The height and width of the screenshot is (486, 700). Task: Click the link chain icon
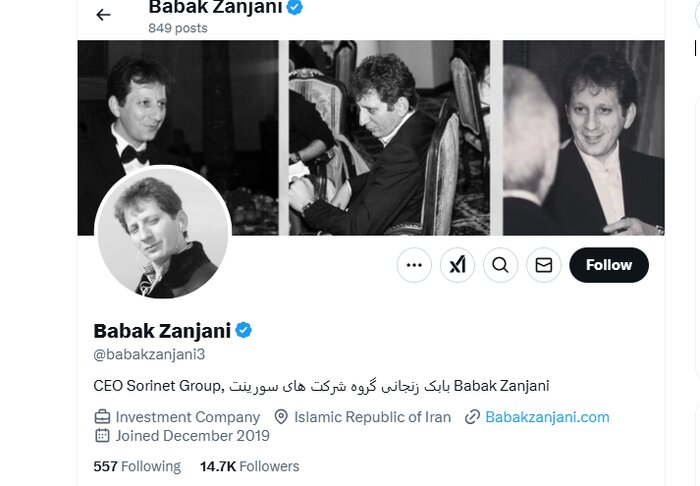[x=472, y=417]
